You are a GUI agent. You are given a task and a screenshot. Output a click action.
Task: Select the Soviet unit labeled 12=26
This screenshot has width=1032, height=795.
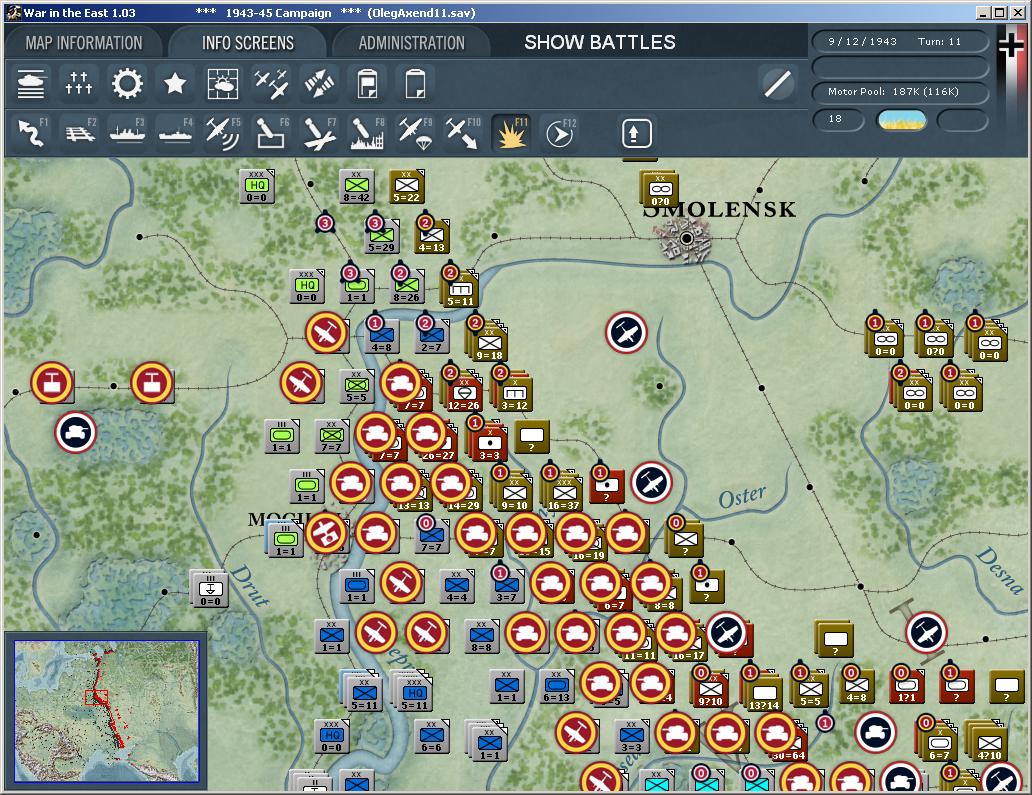463,390
